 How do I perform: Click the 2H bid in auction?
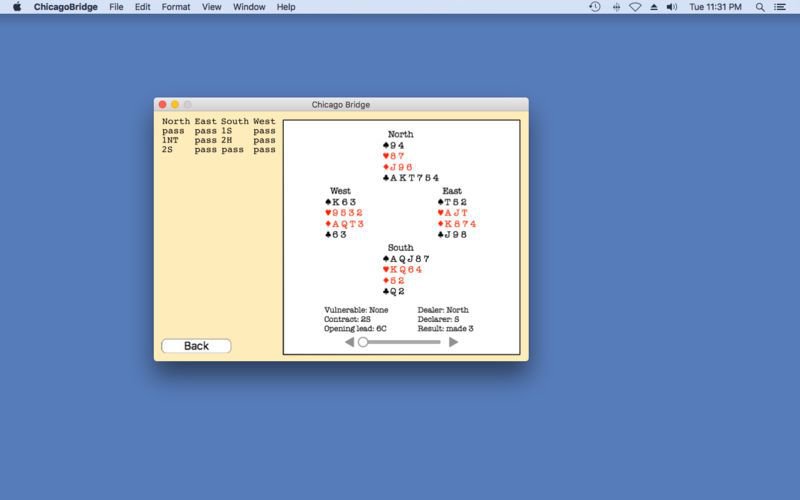pyautogui.click(x=227, y=140)
